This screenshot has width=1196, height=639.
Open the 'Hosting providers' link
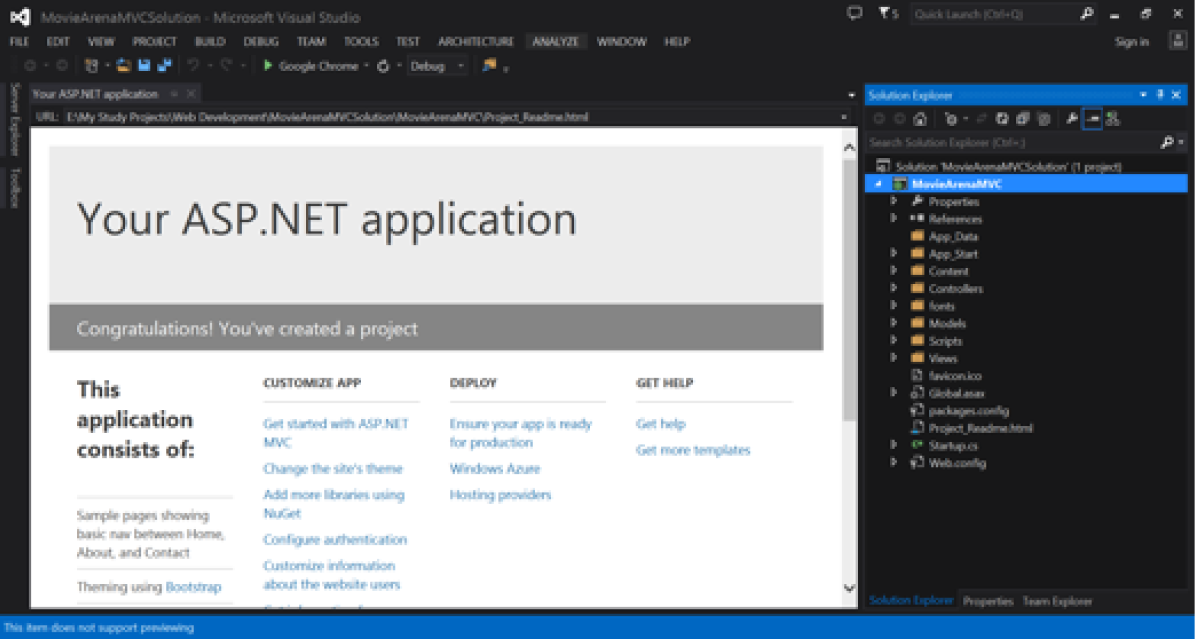pyautogui.click(x=500, y=495)
